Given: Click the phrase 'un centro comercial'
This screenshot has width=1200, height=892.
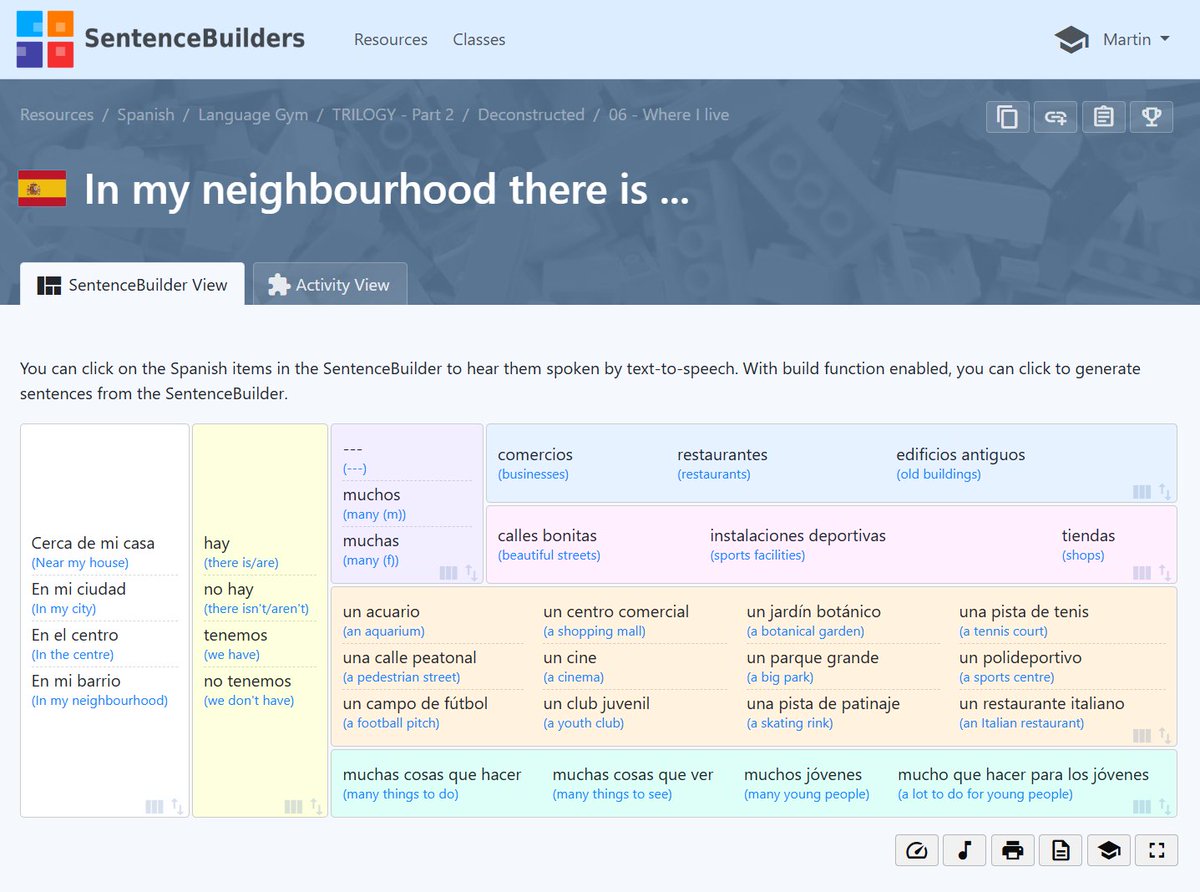Looking at the screenshot, I should (616, 611).
